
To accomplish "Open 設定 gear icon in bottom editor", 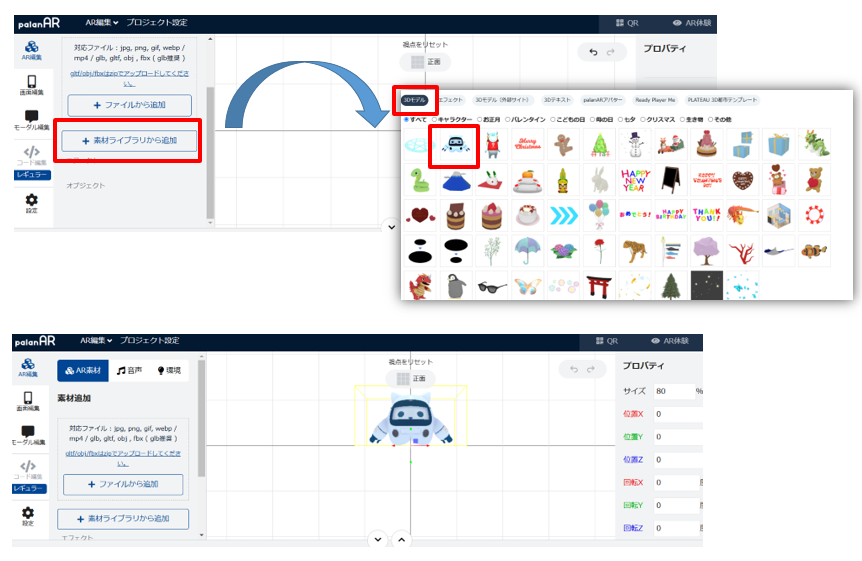I will [28, 516].
